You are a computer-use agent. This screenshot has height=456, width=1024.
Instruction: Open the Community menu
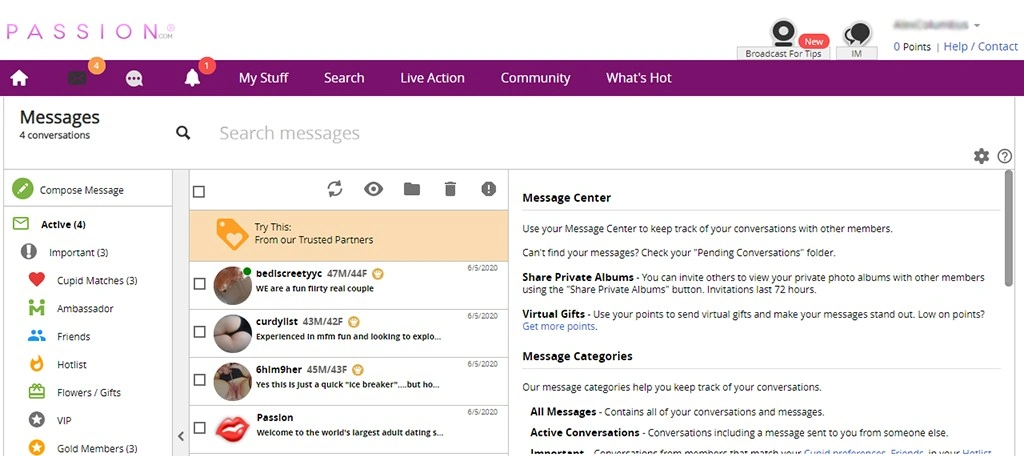(x=536, y=78)
